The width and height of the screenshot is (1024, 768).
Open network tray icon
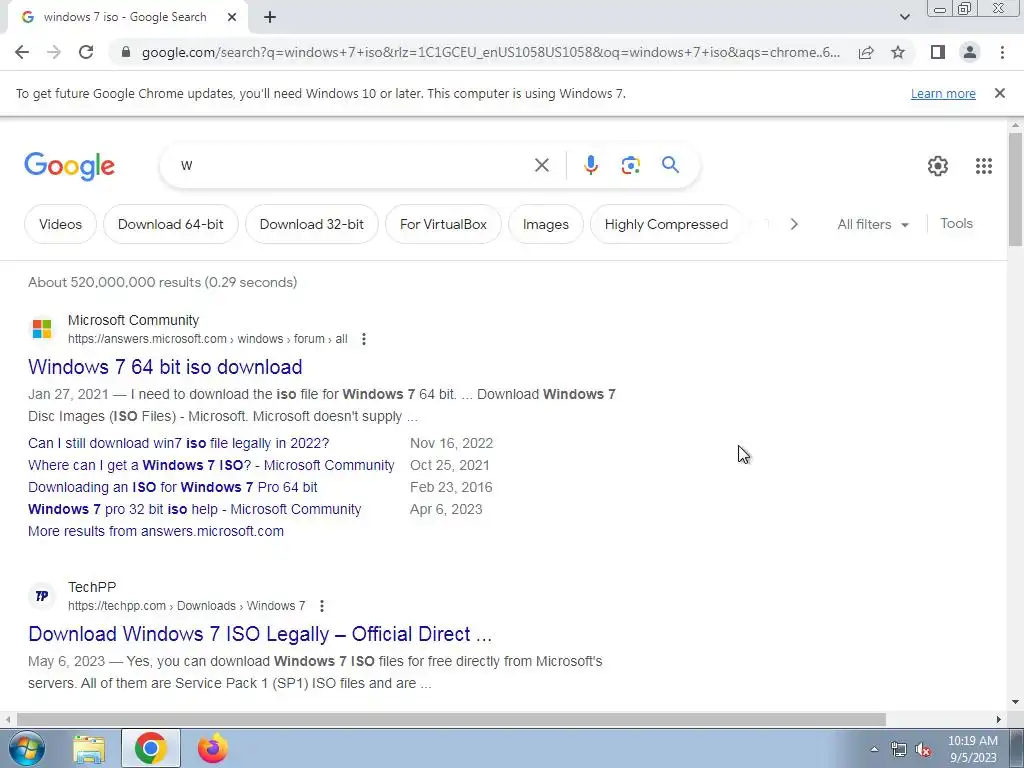(x=899, y=749)
